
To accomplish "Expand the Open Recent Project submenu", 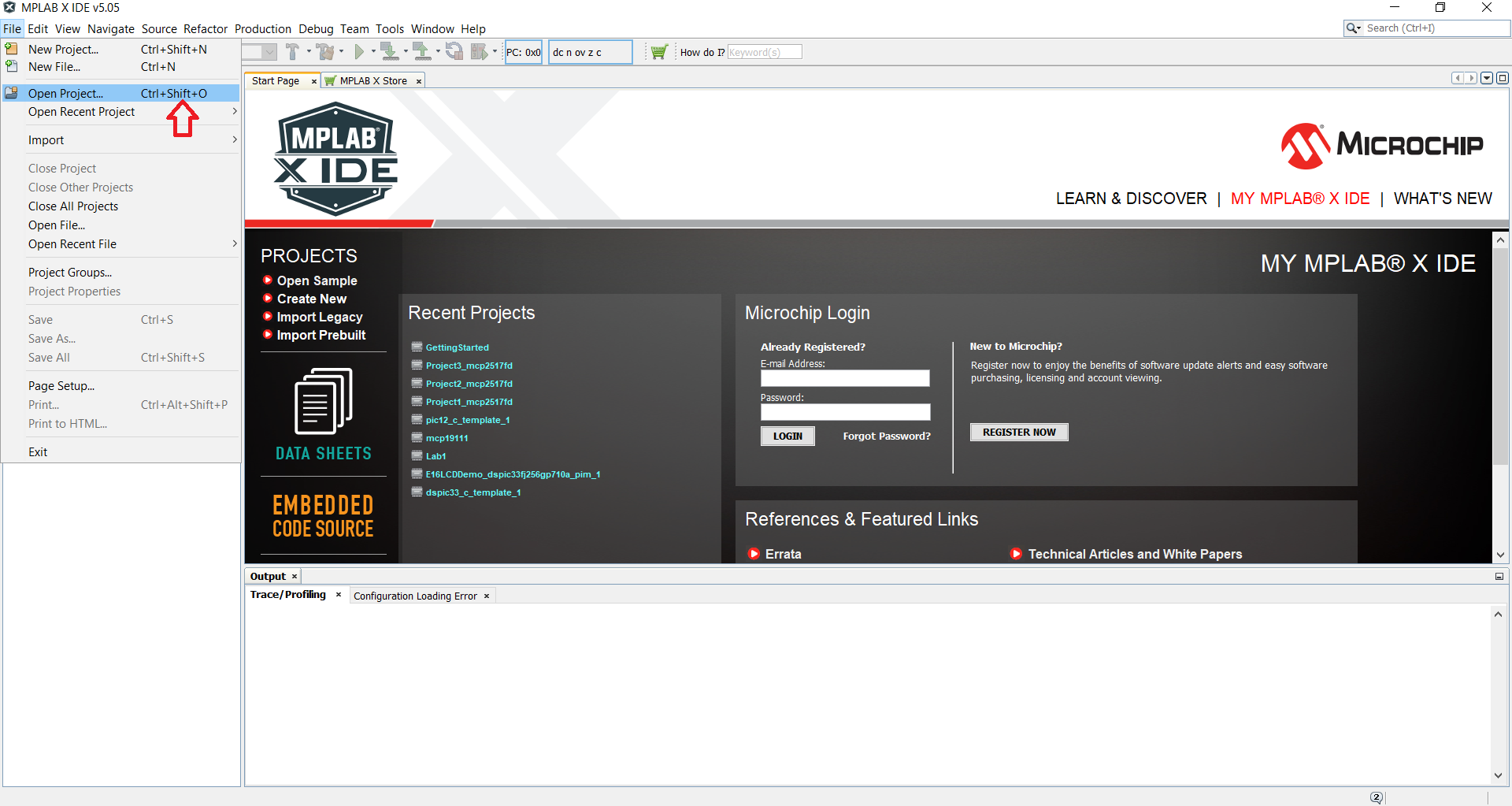I will pos(235,112).
